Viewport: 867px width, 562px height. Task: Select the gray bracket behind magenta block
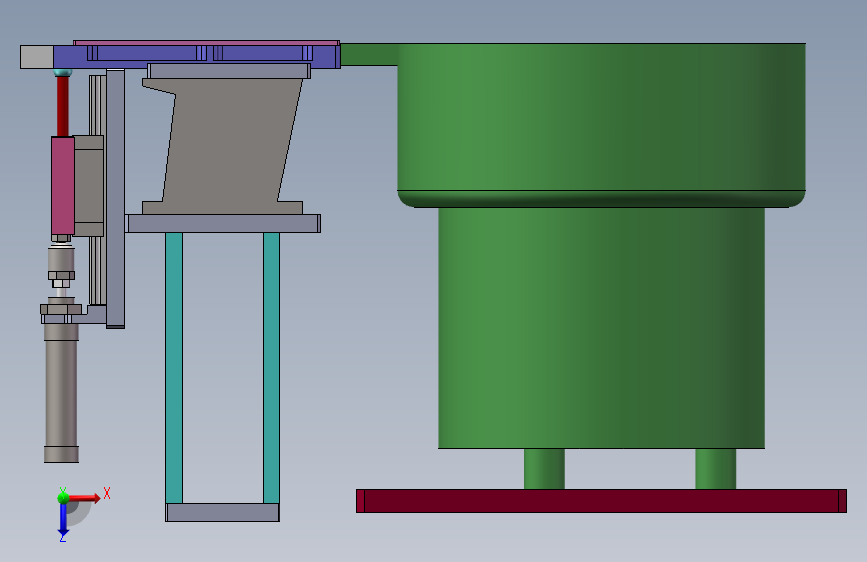coord(89,186)
